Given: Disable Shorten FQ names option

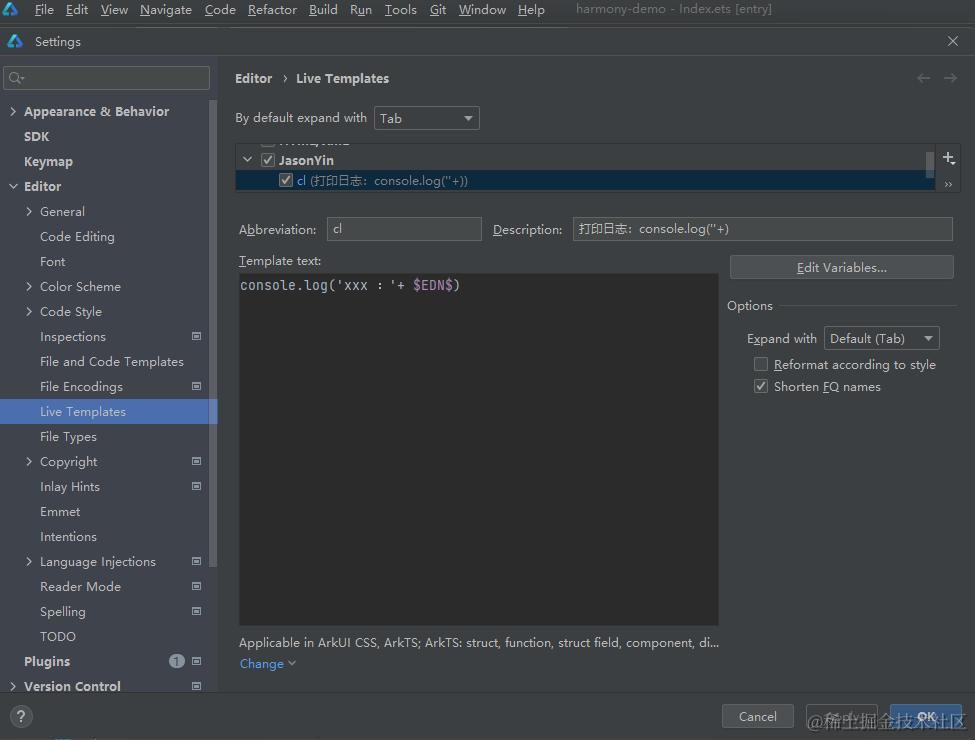Looking at the screenshot, I should point(760,386).
